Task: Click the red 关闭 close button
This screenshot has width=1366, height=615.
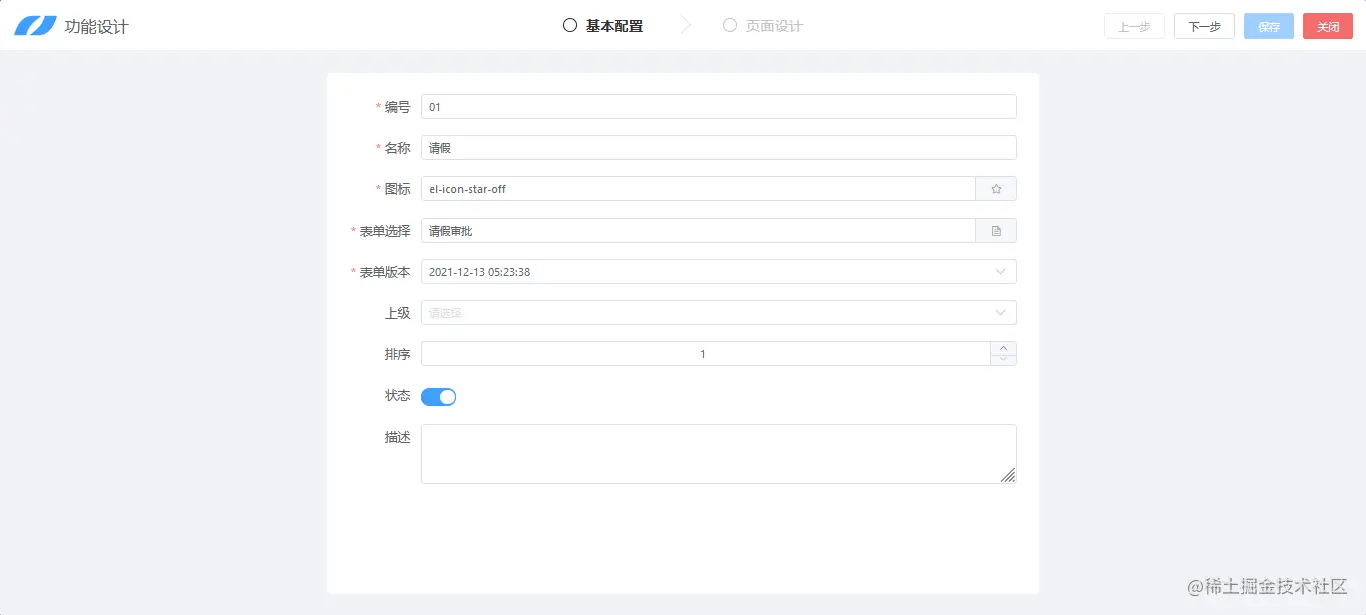Action: point(1328,26)
